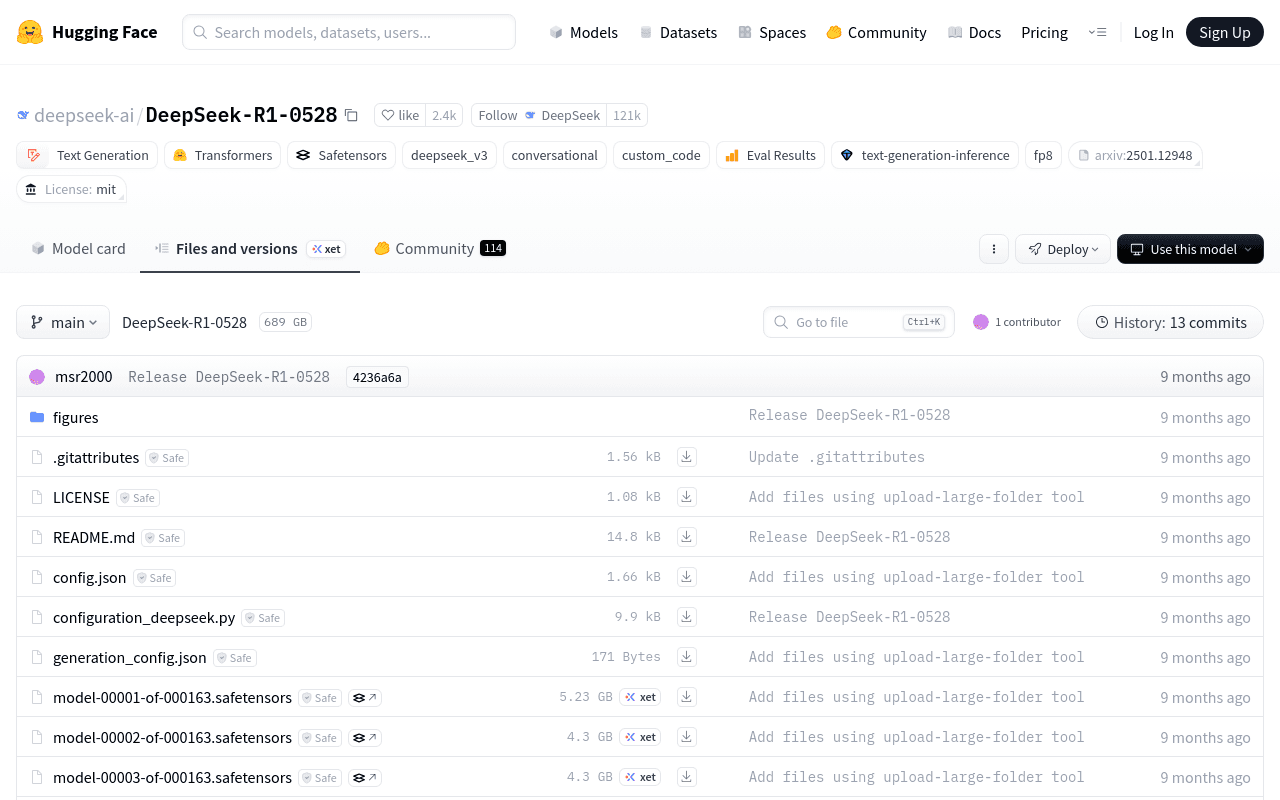Click the 1 contributor link

(1028, 322)
